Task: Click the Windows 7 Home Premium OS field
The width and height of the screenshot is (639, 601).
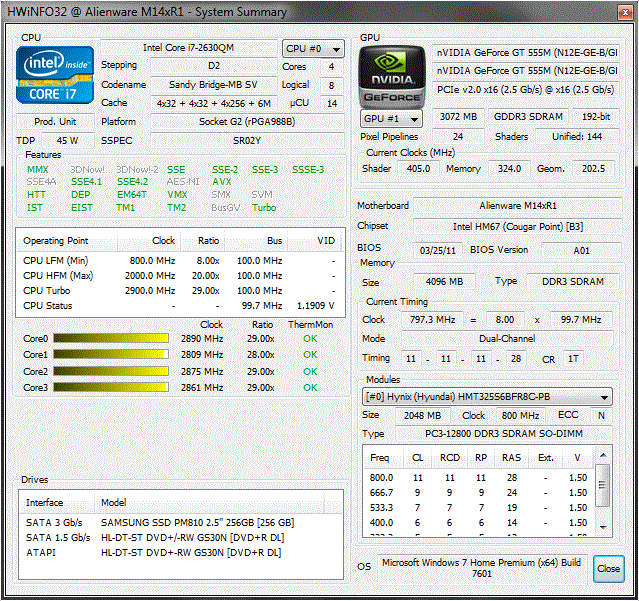Action: 482,568
